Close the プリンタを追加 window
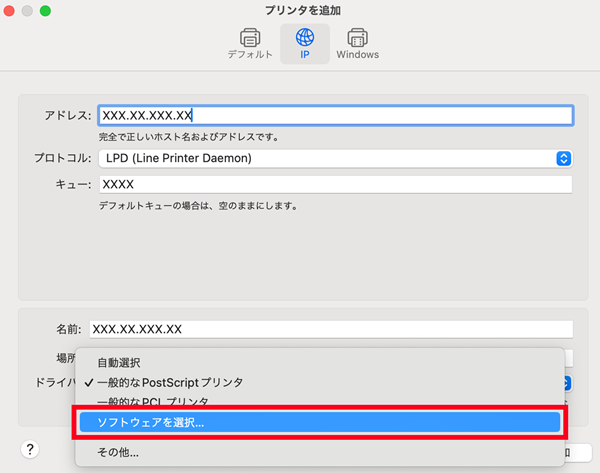This screenshot has width=600, height=473. pos(11,11)
